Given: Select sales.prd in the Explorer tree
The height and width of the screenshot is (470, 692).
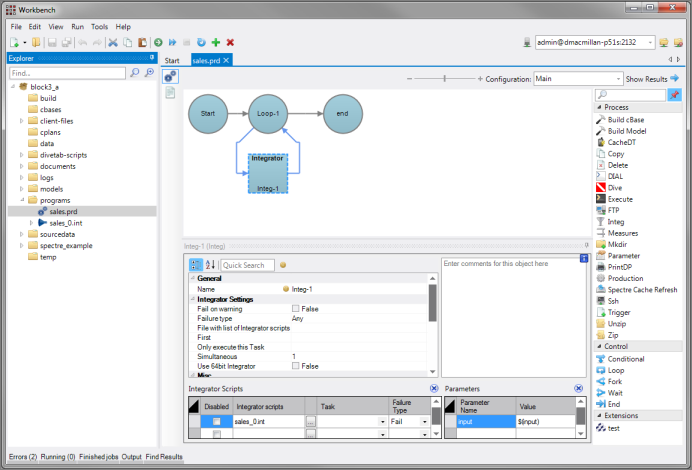Looking at the screenshot, I should (x=63, y=211).
